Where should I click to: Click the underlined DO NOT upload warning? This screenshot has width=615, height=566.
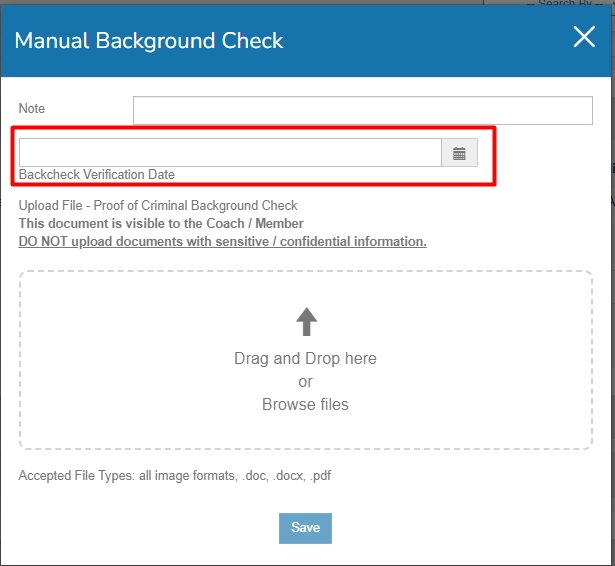click(x=222, y=242)
